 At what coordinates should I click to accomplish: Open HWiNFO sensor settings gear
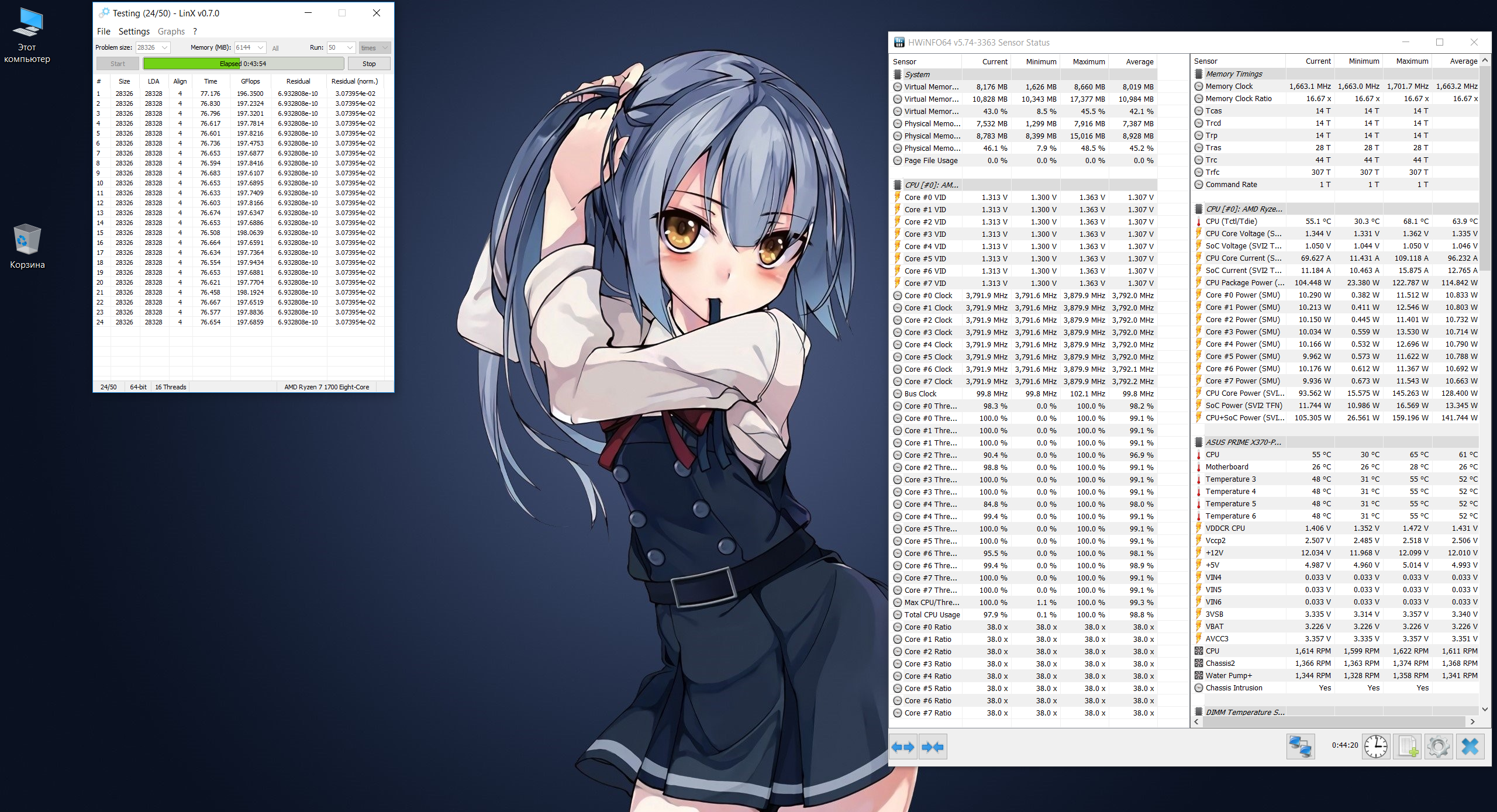click(1438, 747)
